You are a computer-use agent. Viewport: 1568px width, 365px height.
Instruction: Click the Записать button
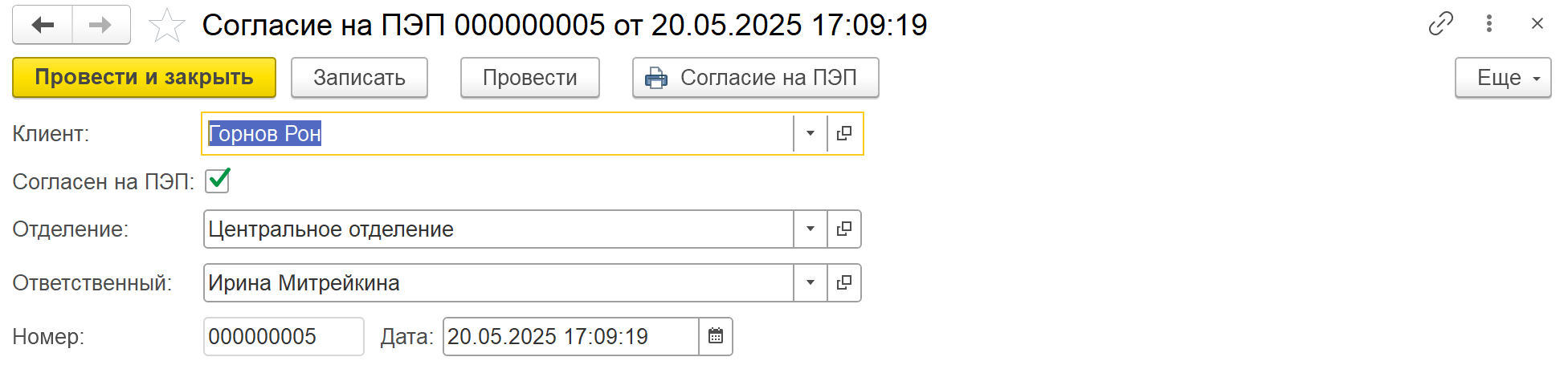[x=359, y=78]
